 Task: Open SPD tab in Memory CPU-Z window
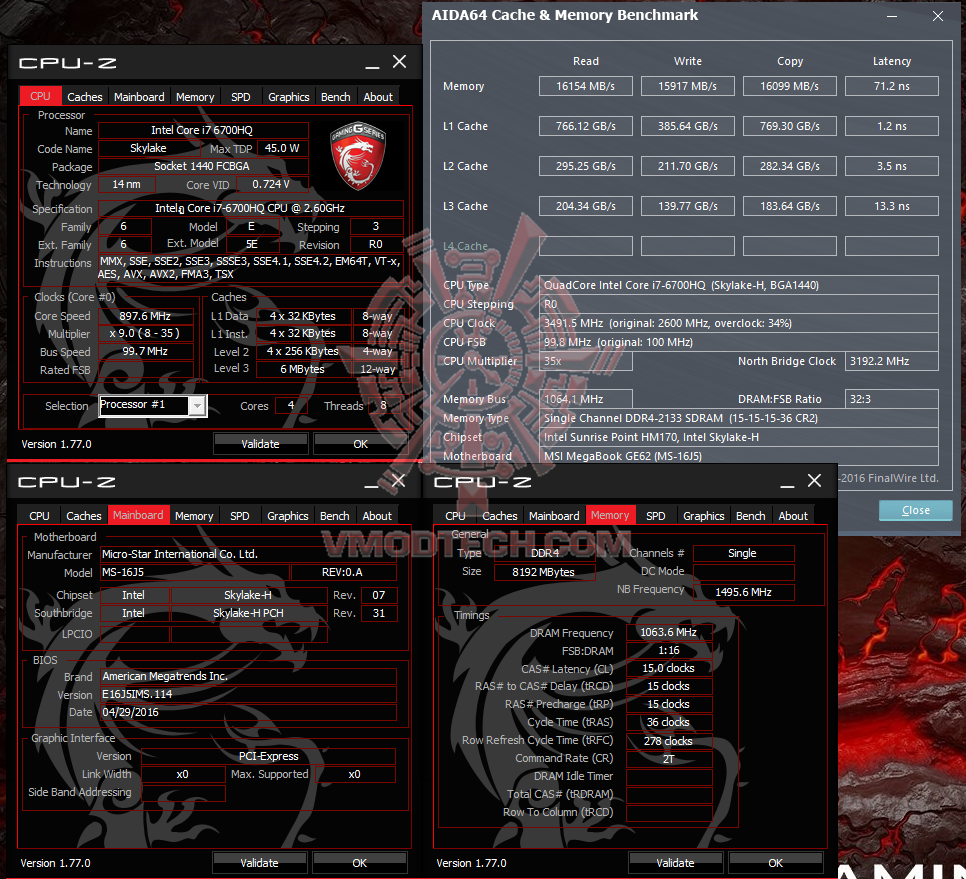(656, 516)
